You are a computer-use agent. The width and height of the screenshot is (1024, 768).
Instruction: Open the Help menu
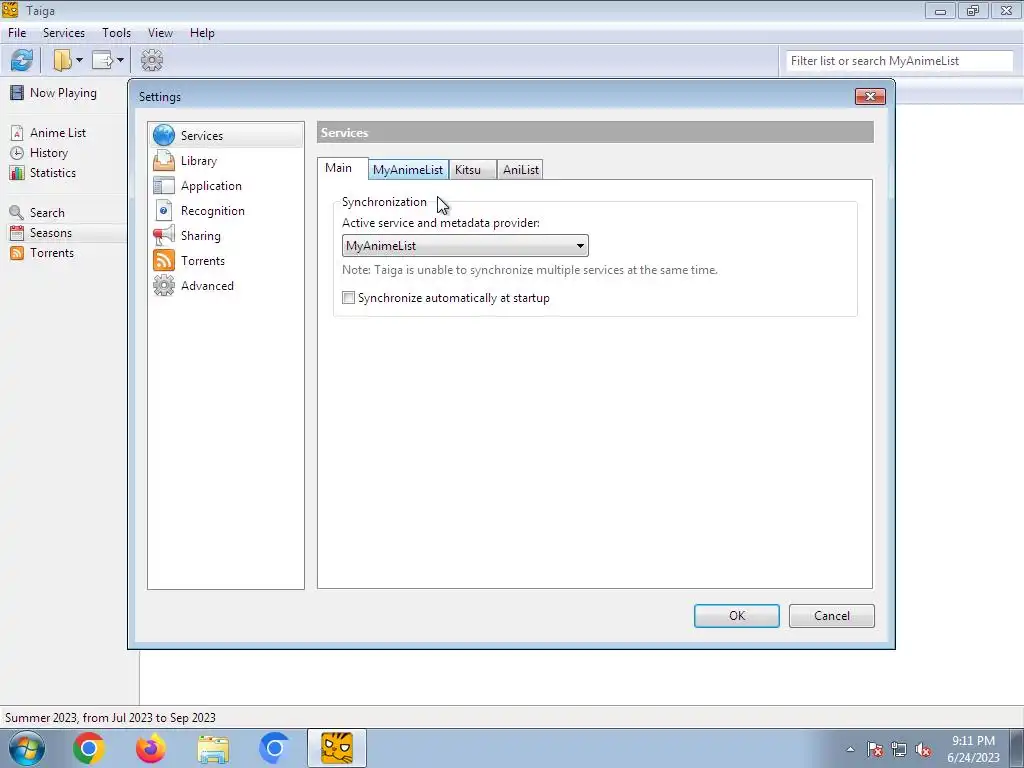[202, 33]
